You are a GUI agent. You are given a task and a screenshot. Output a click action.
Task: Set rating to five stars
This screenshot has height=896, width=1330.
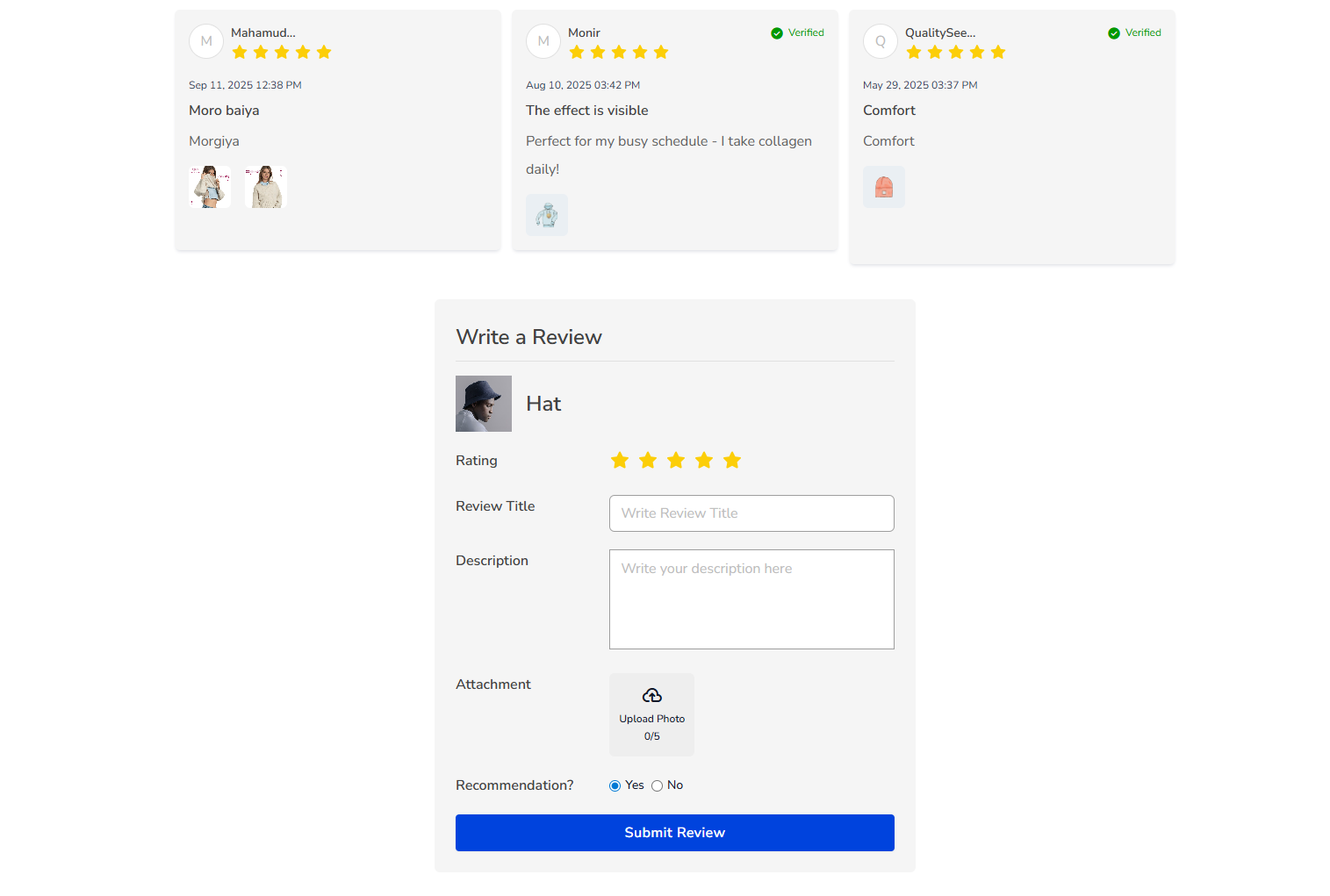click(732, 461)
